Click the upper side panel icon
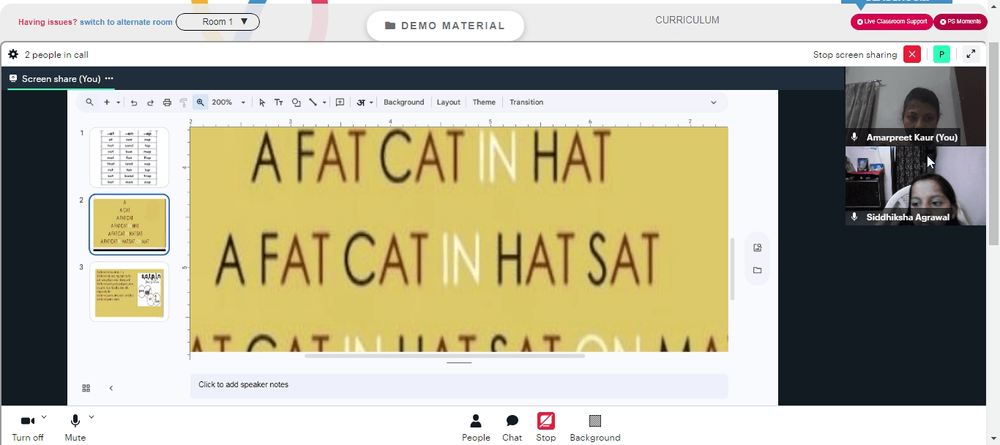Image resolution: width=1000 pixels, height=445 pixels. [x=757, y=248]
